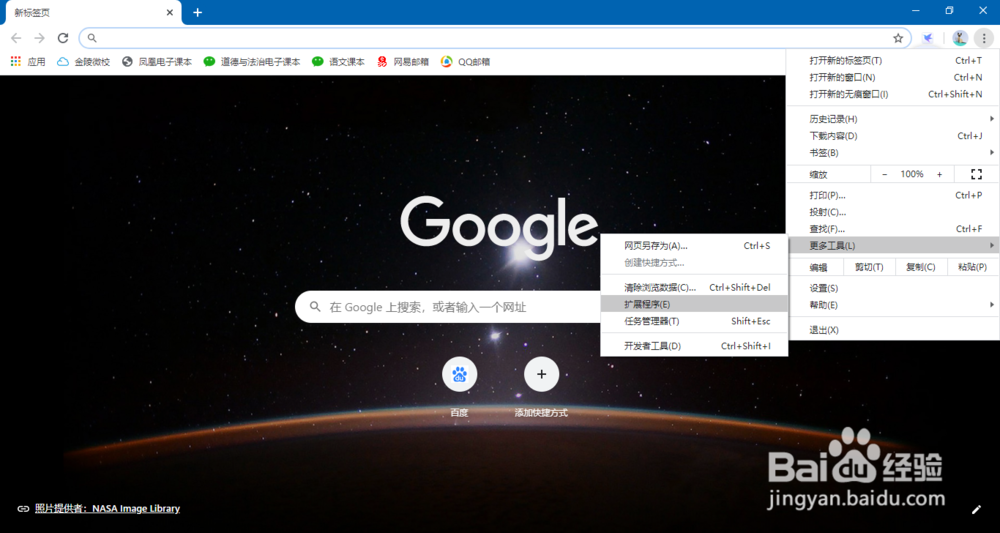Open 设置(S) from the menu
Screen dimensions: 1000x533
[893, 288]
